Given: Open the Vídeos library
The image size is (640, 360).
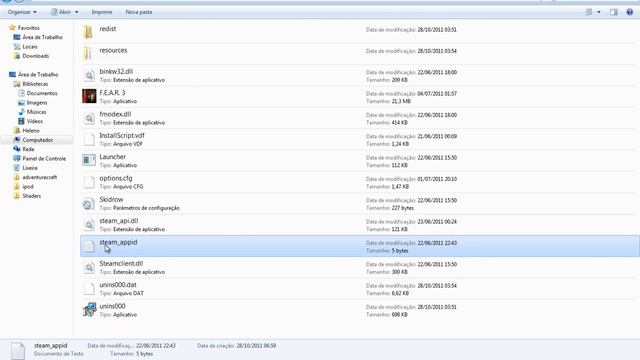Looking at the screenshot, I should [x=31, y=121].
